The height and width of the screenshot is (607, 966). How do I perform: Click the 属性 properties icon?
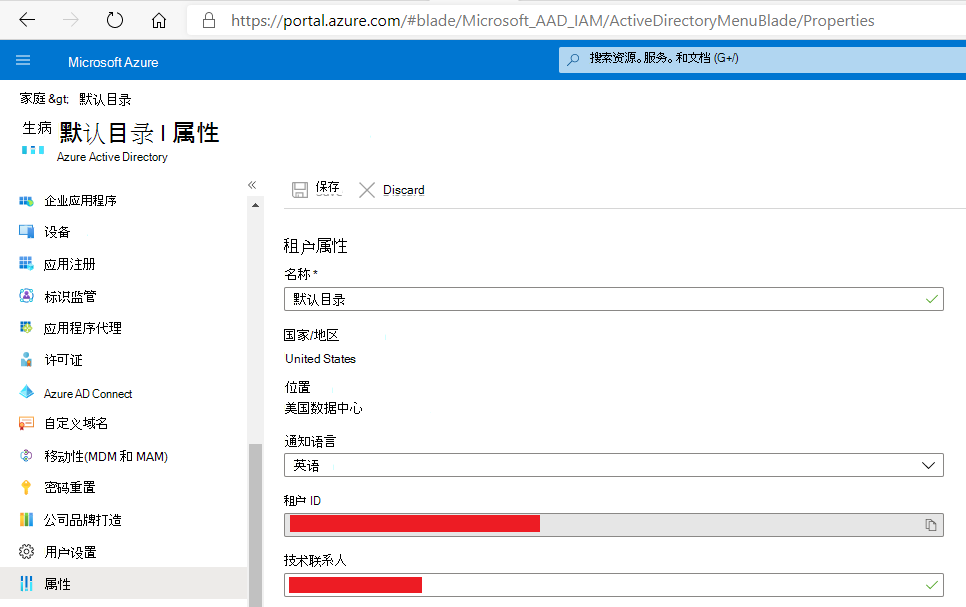pyautogui.click(x=26, y=583)
